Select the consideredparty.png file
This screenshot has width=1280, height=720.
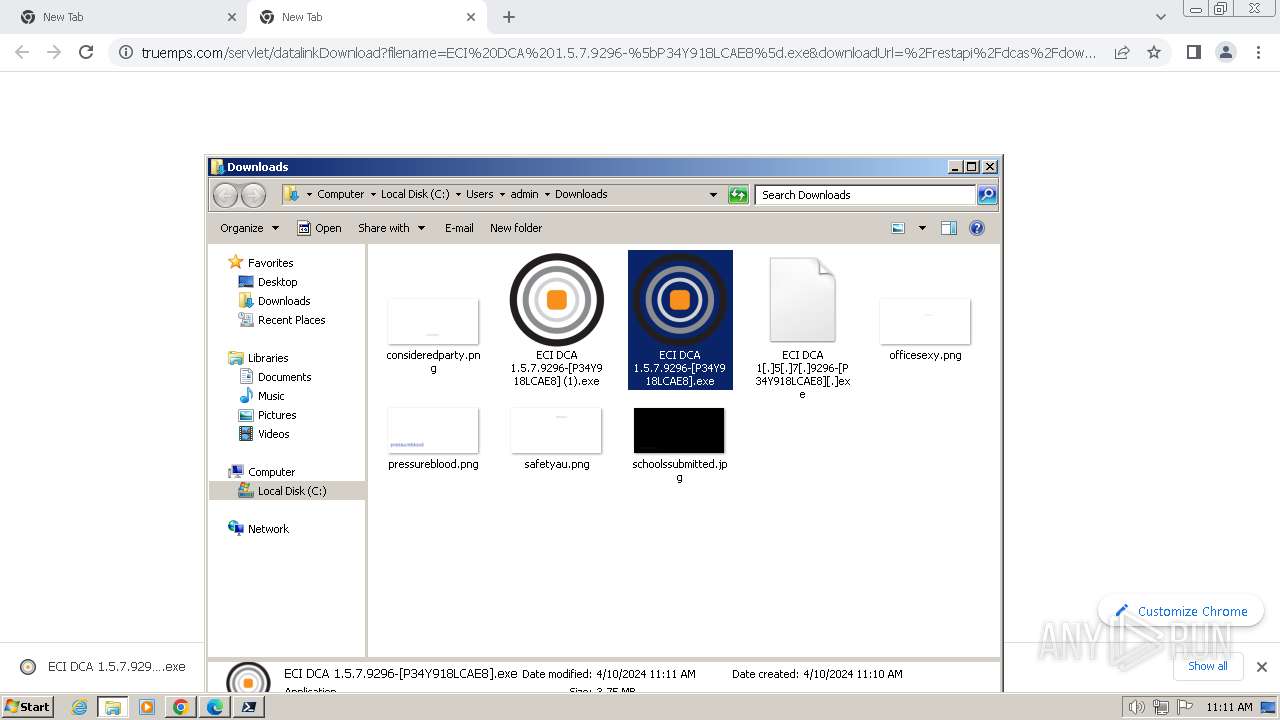(433, 336)
